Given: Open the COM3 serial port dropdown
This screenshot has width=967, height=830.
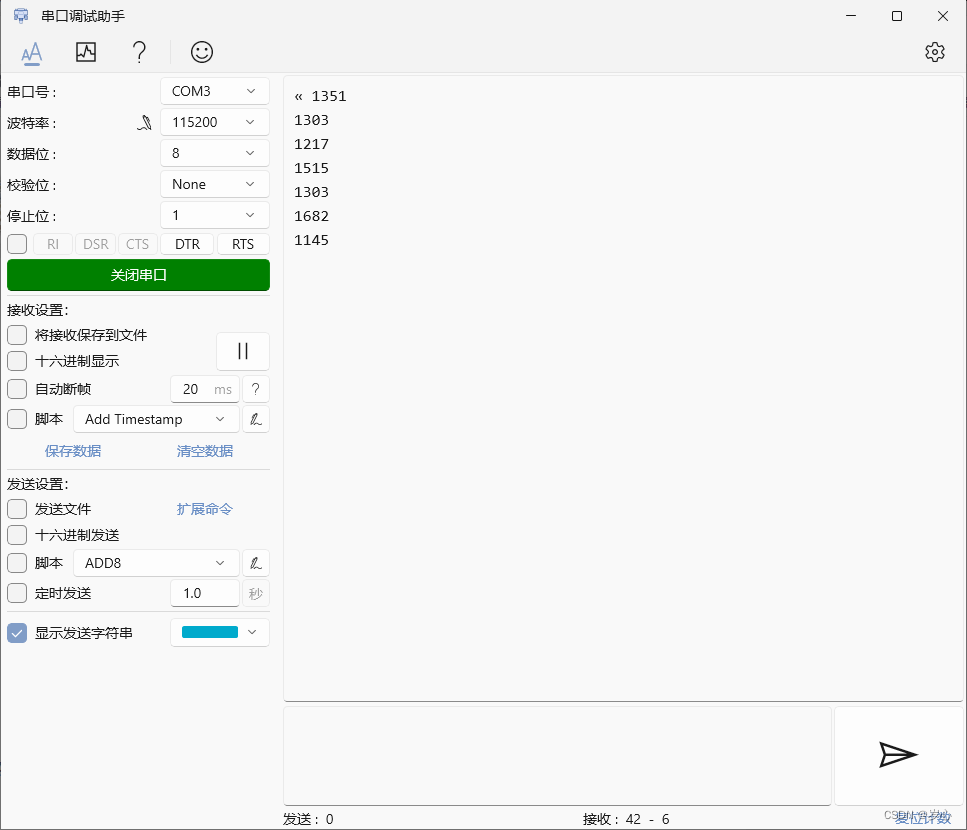Looking at the screenshot, I should (215, 91).
